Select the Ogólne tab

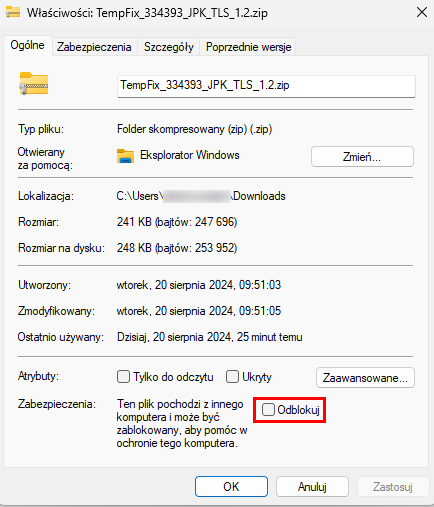pyautogui.click(x=27, y=45)
